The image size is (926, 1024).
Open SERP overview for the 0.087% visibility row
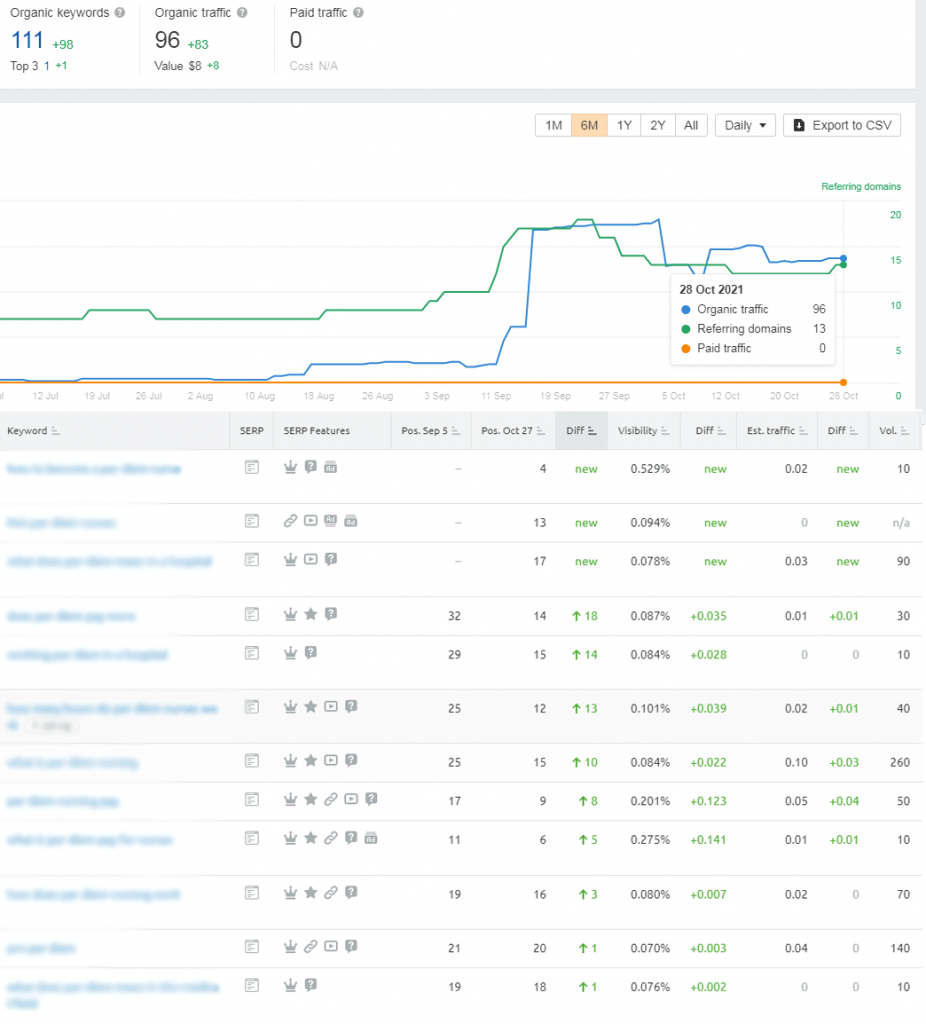tap(251, 615)
